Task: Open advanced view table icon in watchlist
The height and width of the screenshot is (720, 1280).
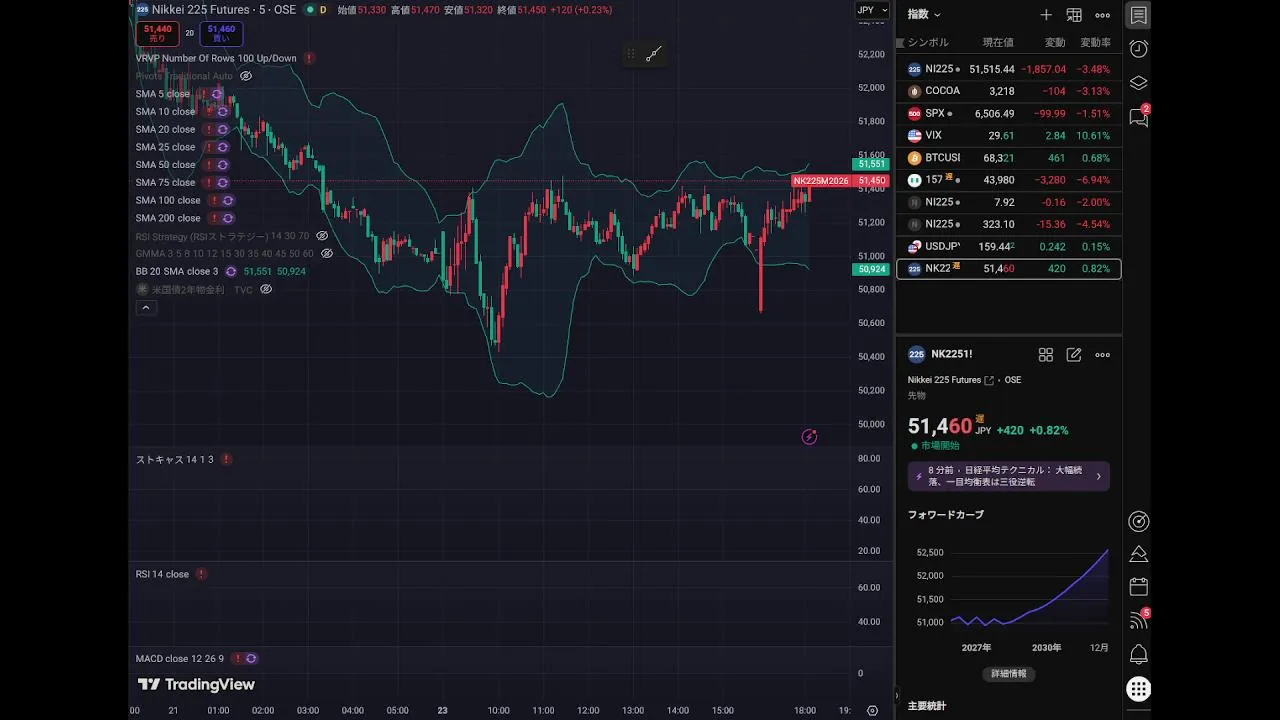Action: click(1074, 15)
